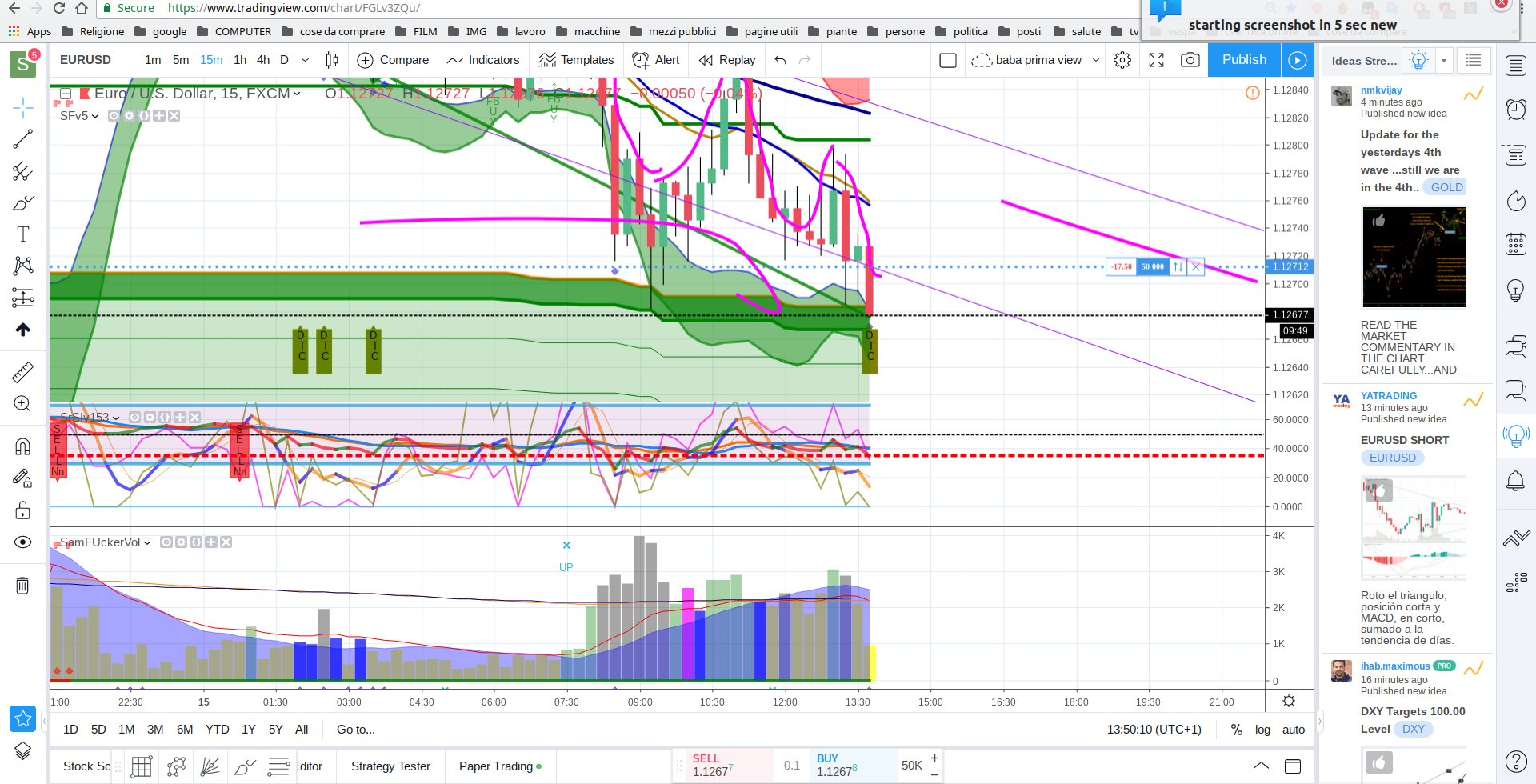1536x784 pixels.
Task: Open the economic calendar panel
Action: [x=1516, y=243]
